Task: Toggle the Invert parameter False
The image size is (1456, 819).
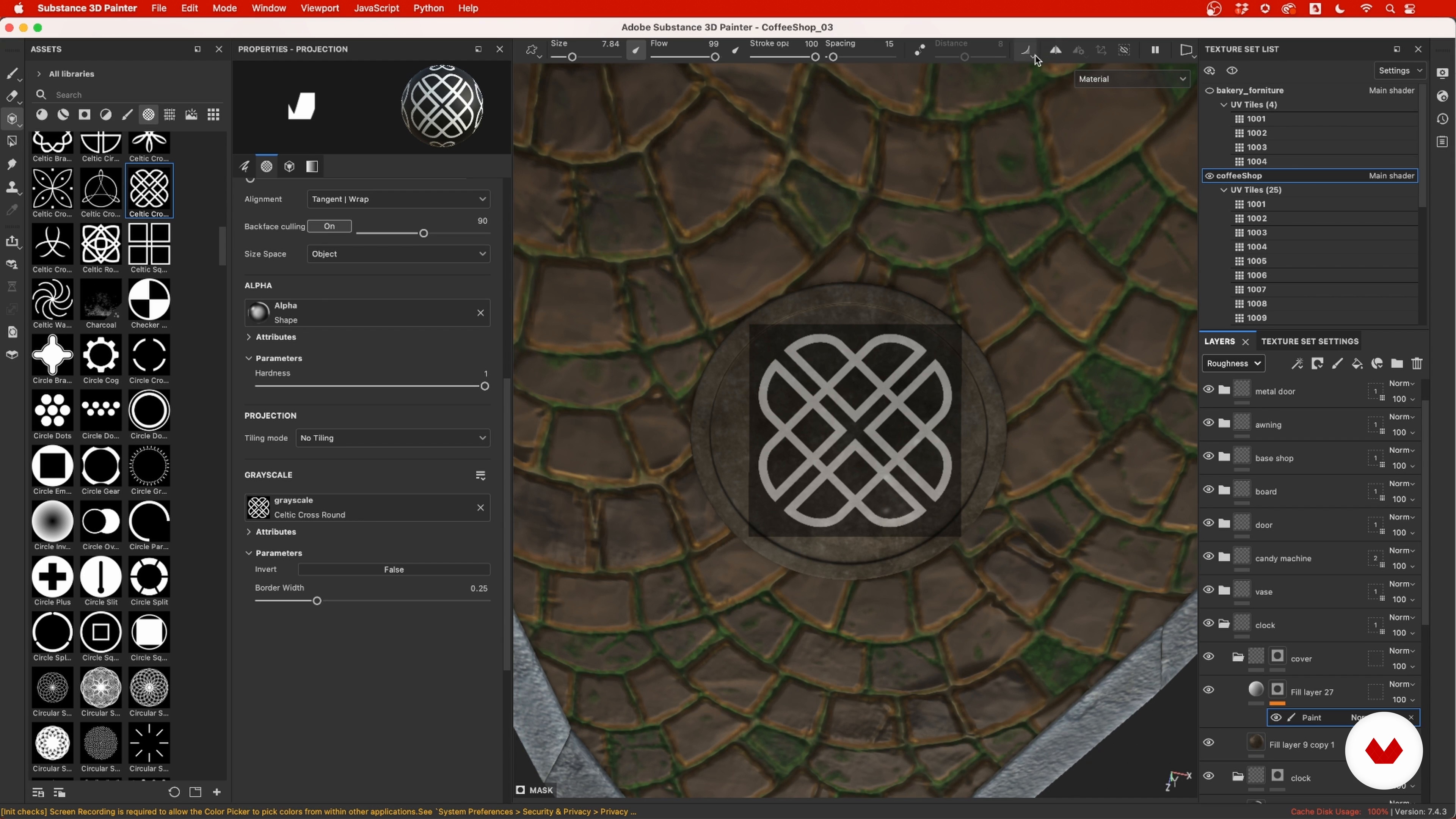Action: click(x=394, y=570)
